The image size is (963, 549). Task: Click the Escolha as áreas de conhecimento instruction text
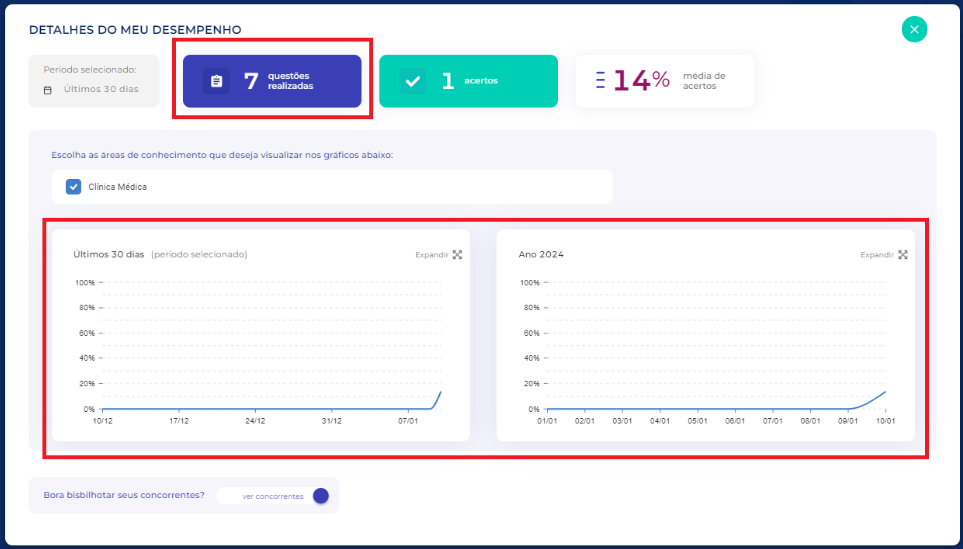point(222,155)
